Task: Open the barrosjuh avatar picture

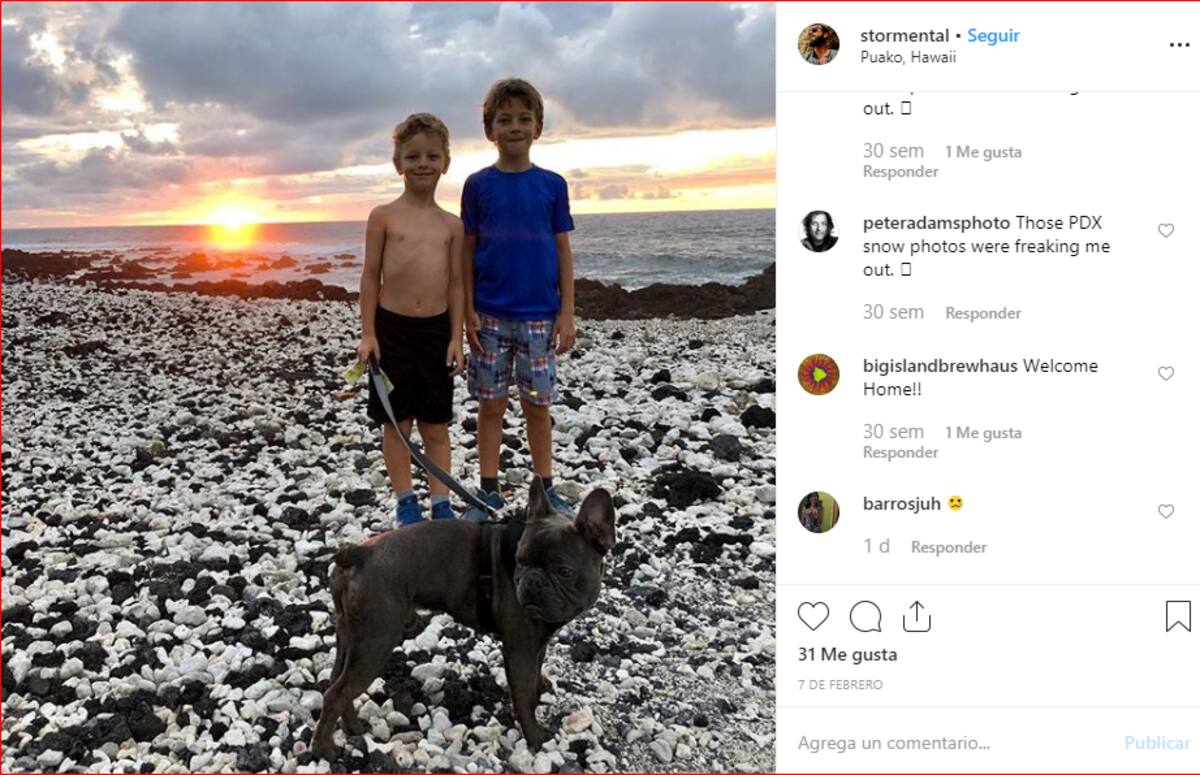Action: click(x=818, y=512)
